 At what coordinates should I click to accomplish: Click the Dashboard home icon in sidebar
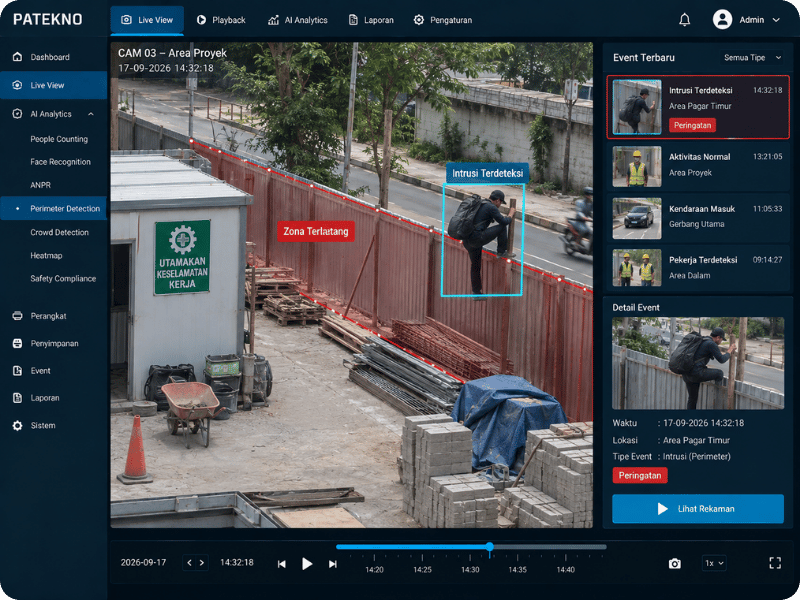pyautogui.click(x=17, y=57)
